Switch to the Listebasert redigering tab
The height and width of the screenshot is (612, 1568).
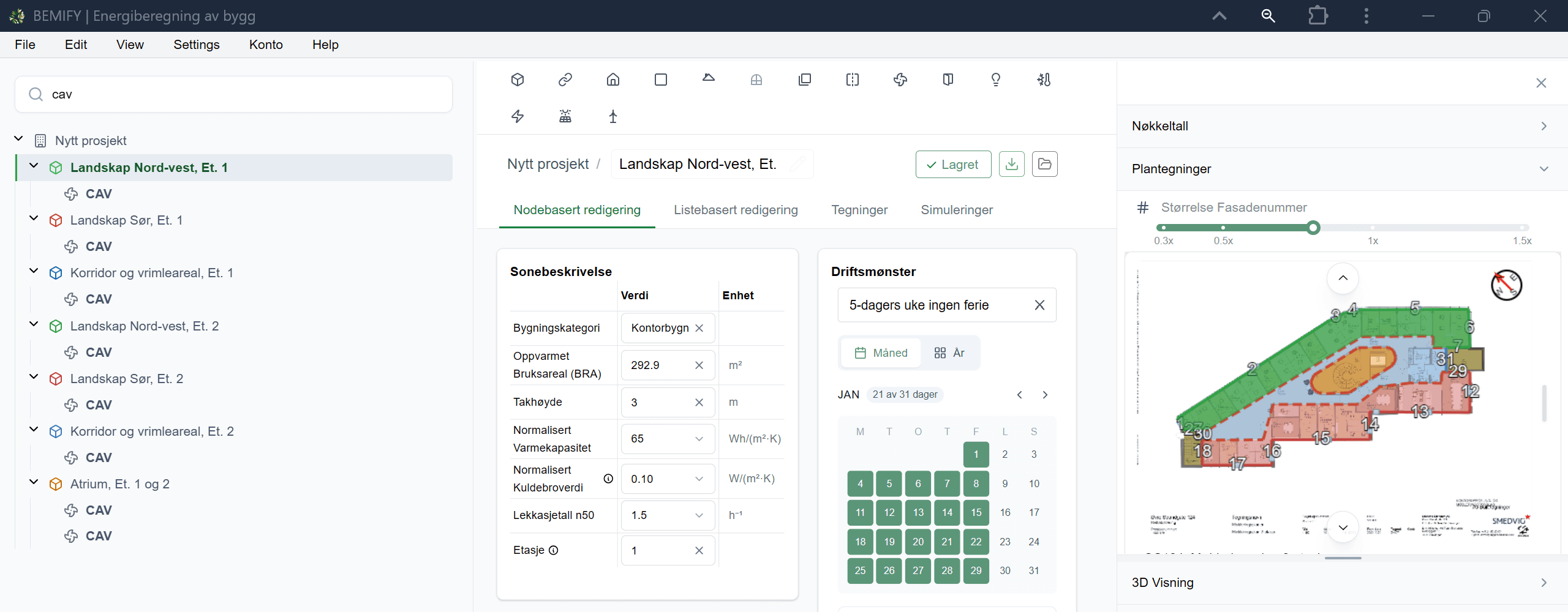pyautogui.click(x=736, y=210)
